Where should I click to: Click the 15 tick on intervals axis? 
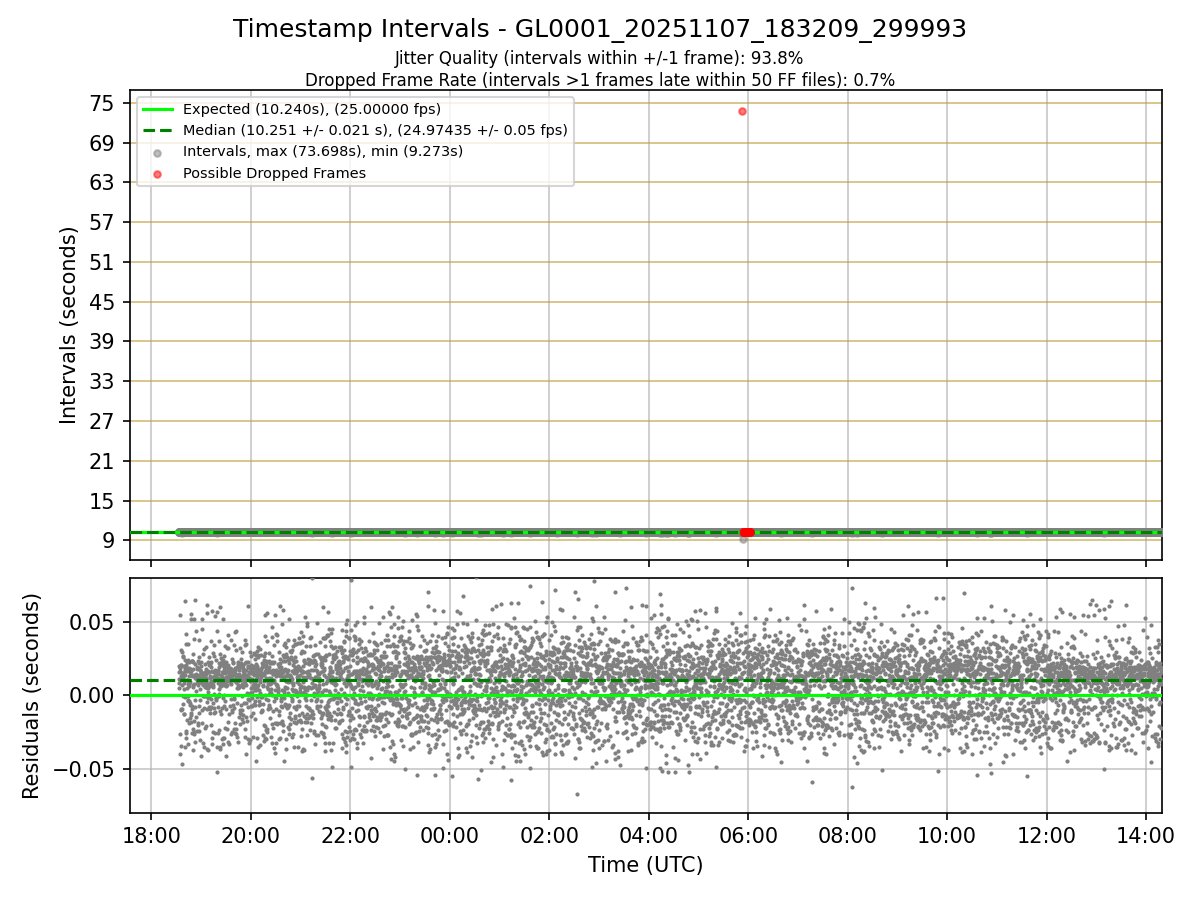[x=101, y=501]
